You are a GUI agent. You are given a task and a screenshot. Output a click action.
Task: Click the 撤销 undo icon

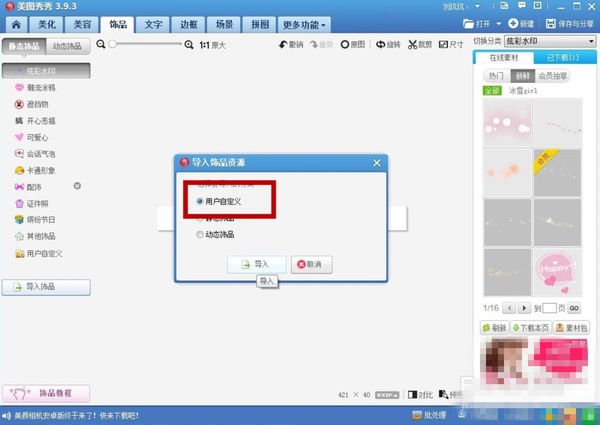pos(283,45)
